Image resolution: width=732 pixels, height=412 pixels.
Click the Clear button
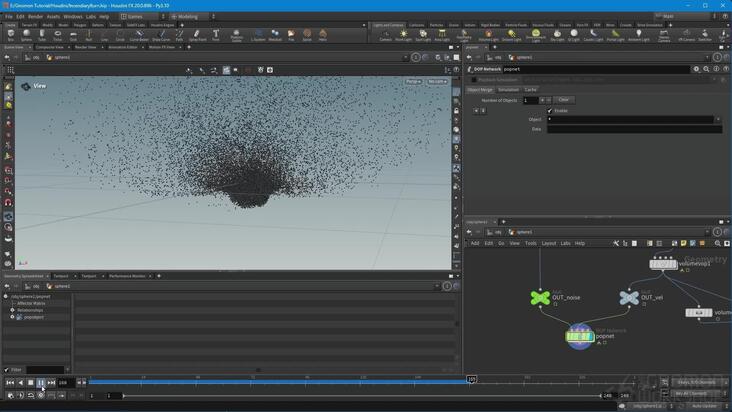(x=563, y=100)
